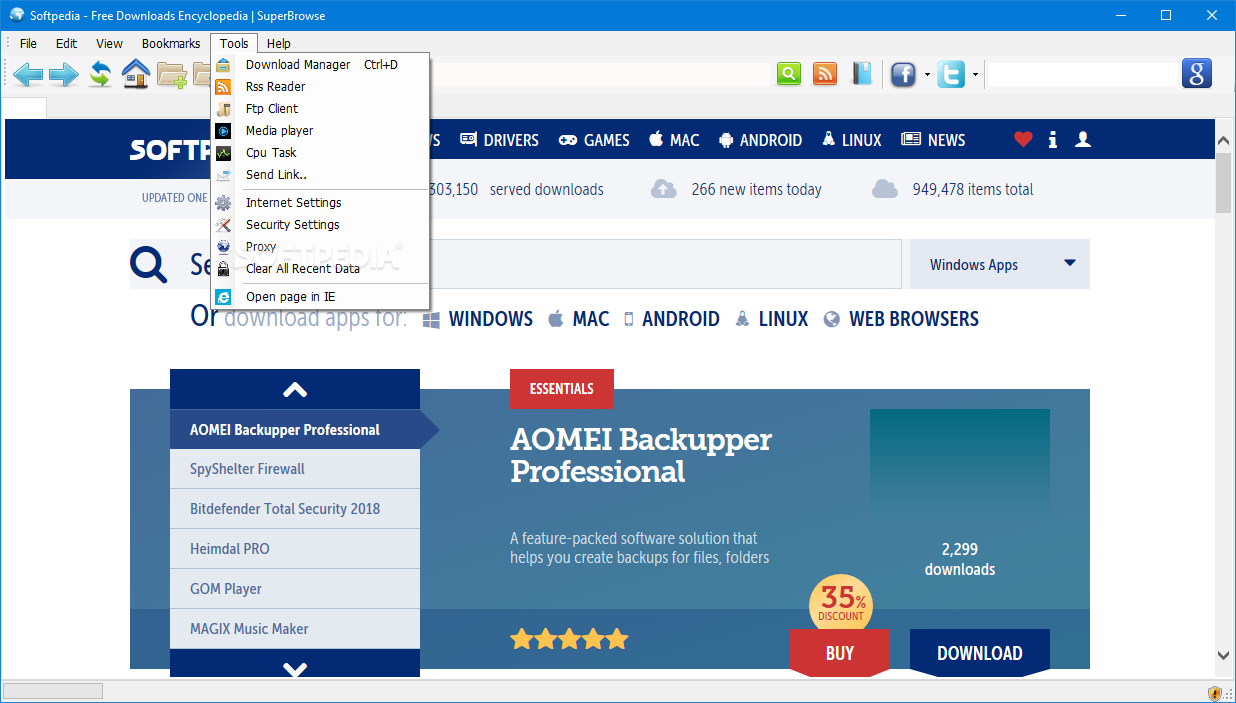Screen dimensions: 1236x703
Task: Open the orange RSS feed toolbar icon
Action: point(825,74)
